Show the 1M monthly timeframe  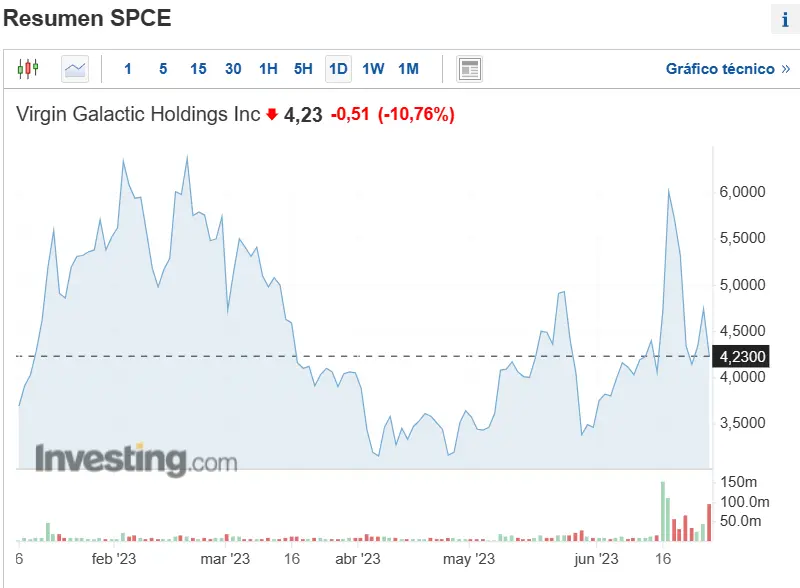tap(408, 69)
